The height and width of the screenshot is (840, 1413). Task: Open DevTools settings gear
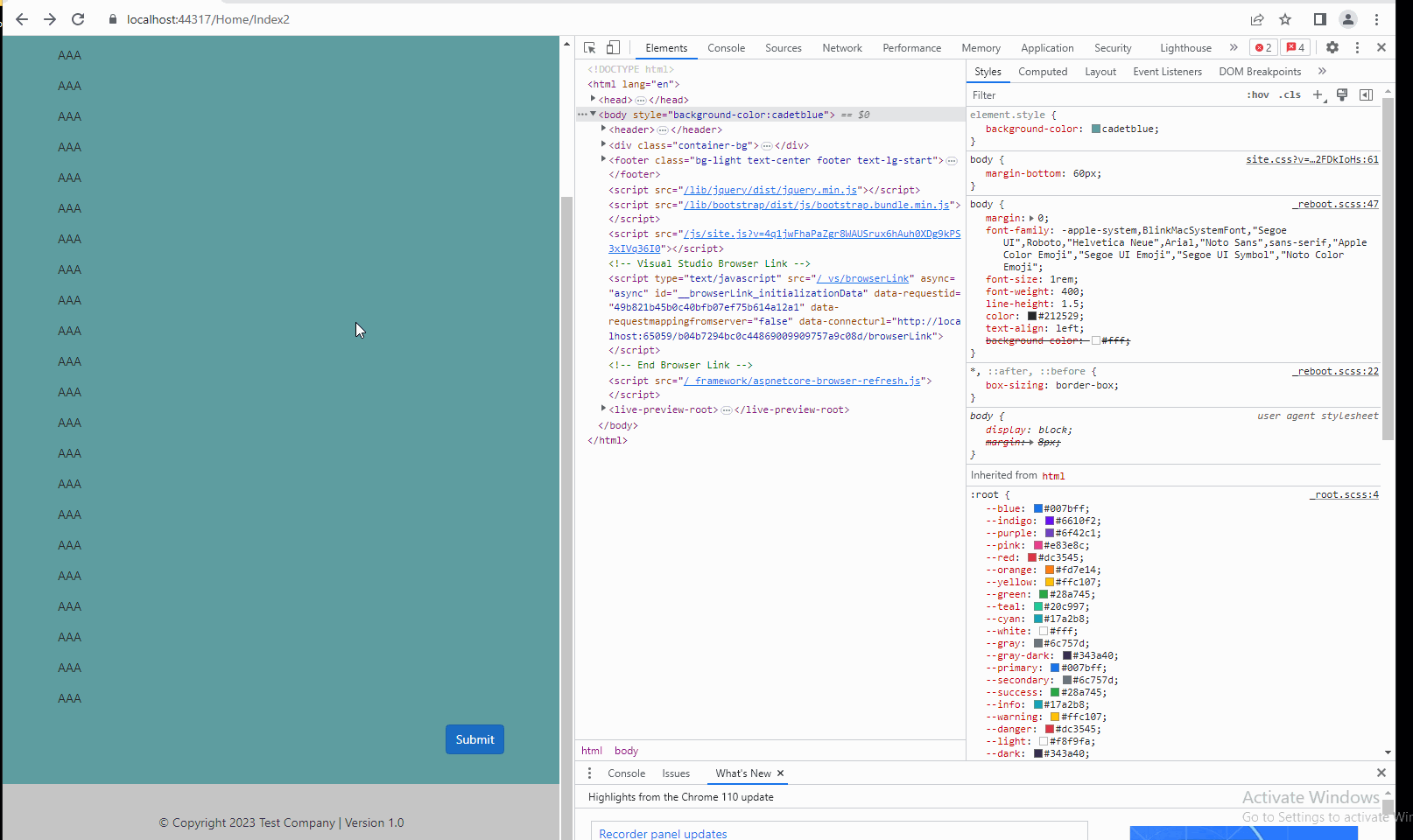click(x=1332, y=47)
